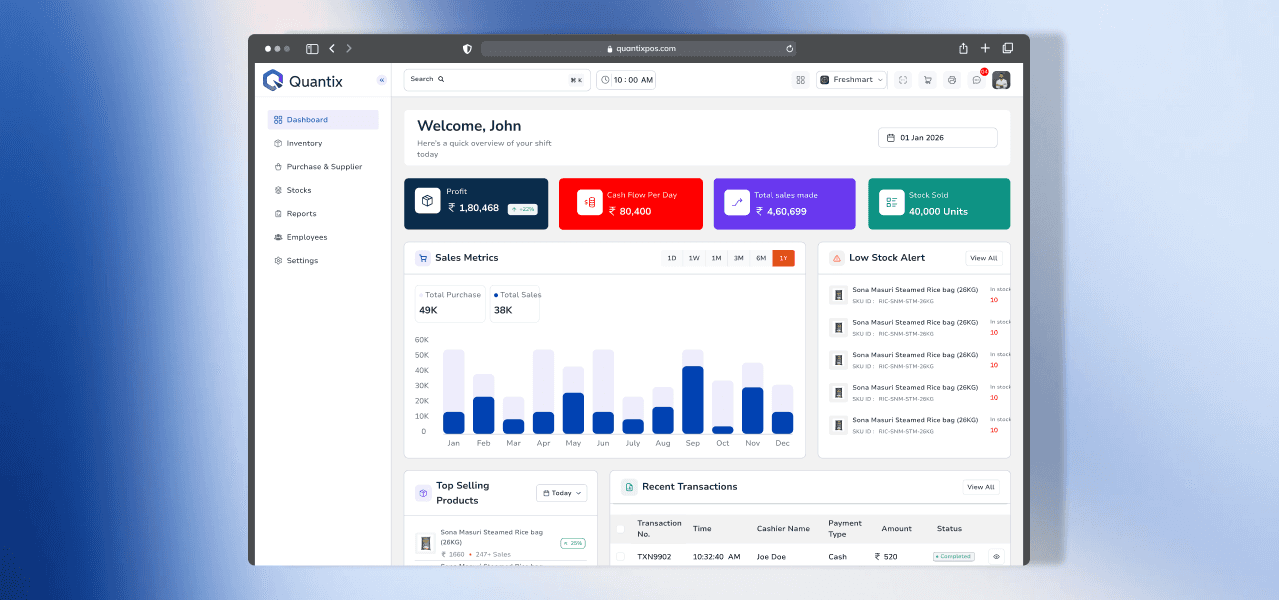
Task: Click View All in Low Stock Alert
Action: pos(984,258)
